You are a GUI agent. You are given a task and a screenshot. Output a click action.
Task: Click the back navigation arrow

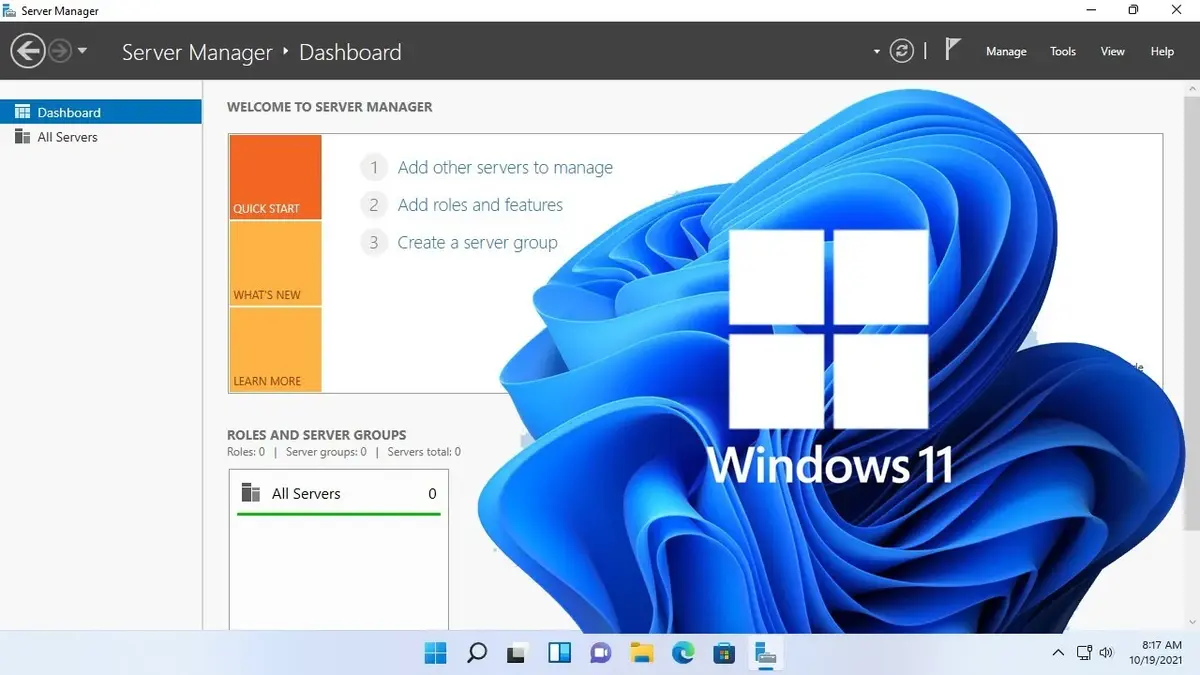click(x=28, y=51)
